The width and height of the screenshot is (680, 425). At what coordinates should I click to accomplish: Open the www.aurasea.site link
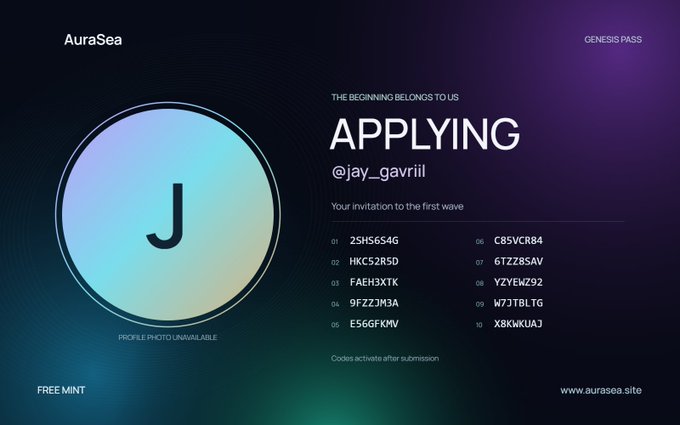[x=601, y=390]
